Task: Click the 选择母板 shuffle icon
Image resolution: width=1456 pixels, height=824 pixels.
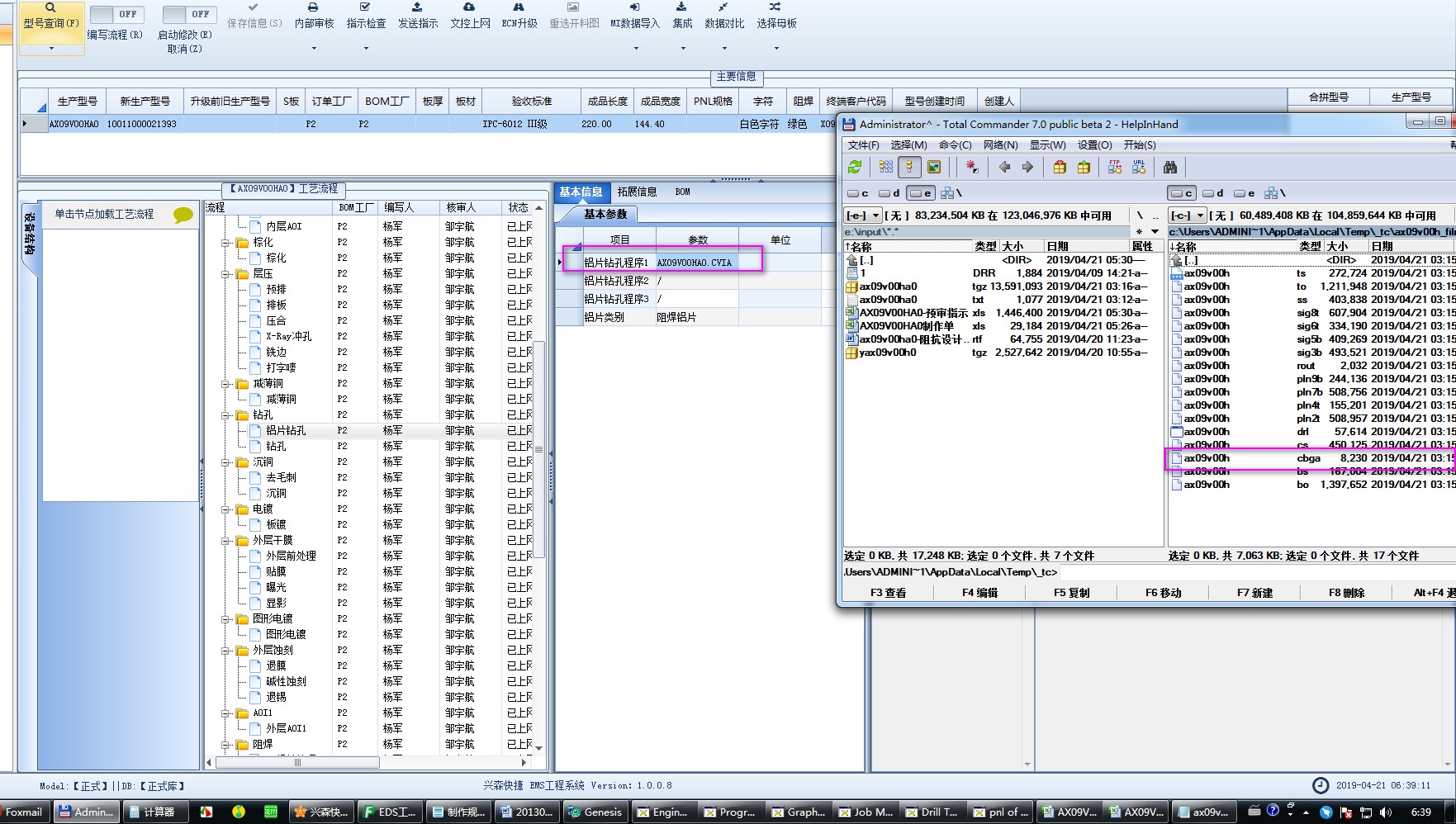Action: pos(775,7)
